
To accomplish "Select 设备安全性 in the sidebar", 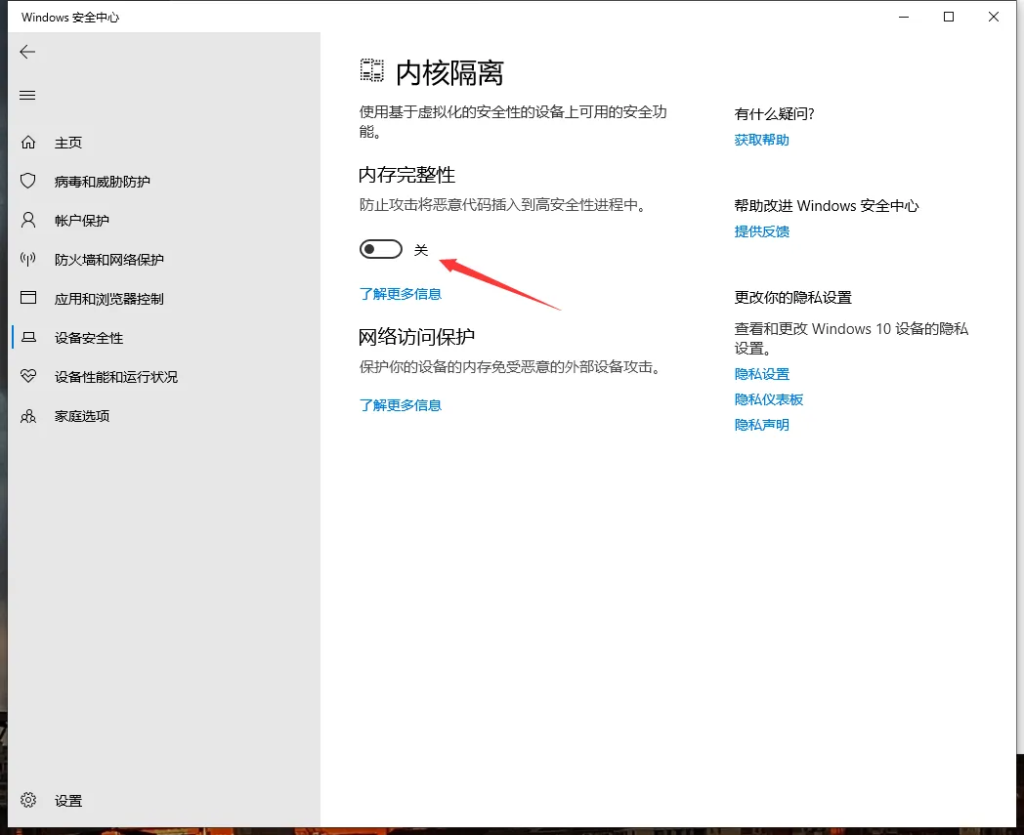I will click(89, 338).
